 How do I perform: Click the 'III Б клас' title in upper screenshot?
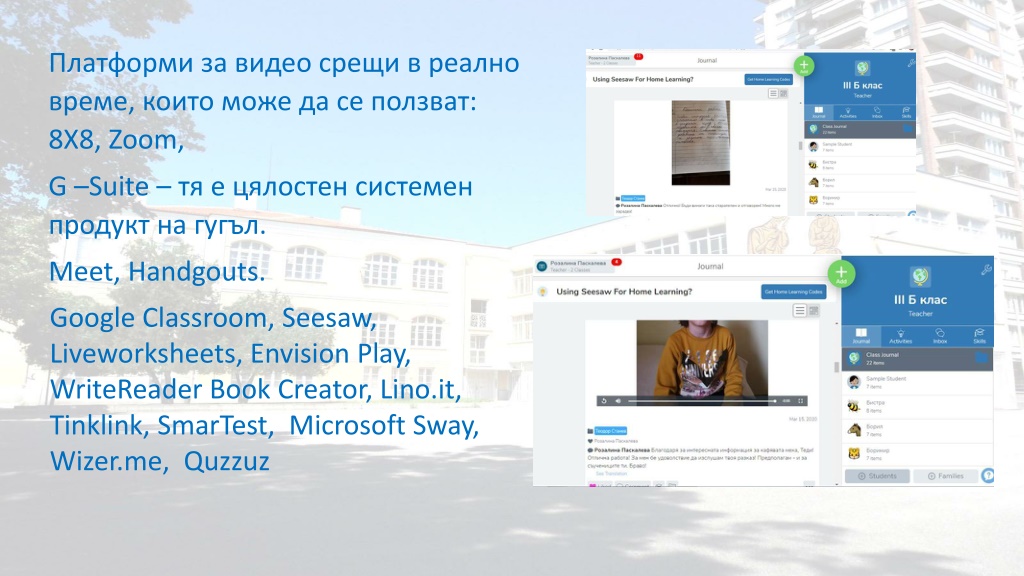(862, 86)
